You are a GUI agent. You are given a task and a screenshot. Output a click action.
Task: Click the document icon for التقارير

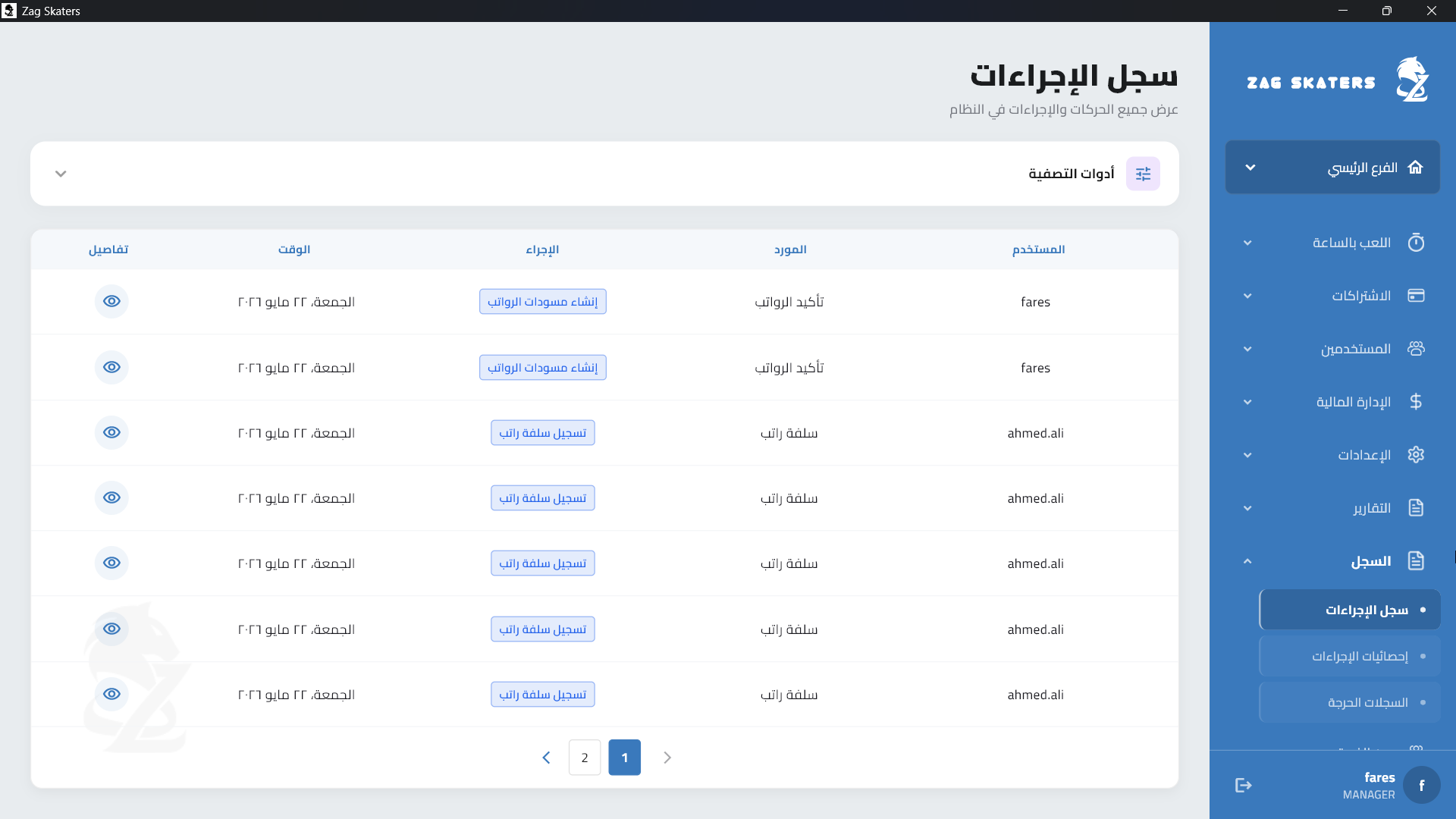(1416, 508)
